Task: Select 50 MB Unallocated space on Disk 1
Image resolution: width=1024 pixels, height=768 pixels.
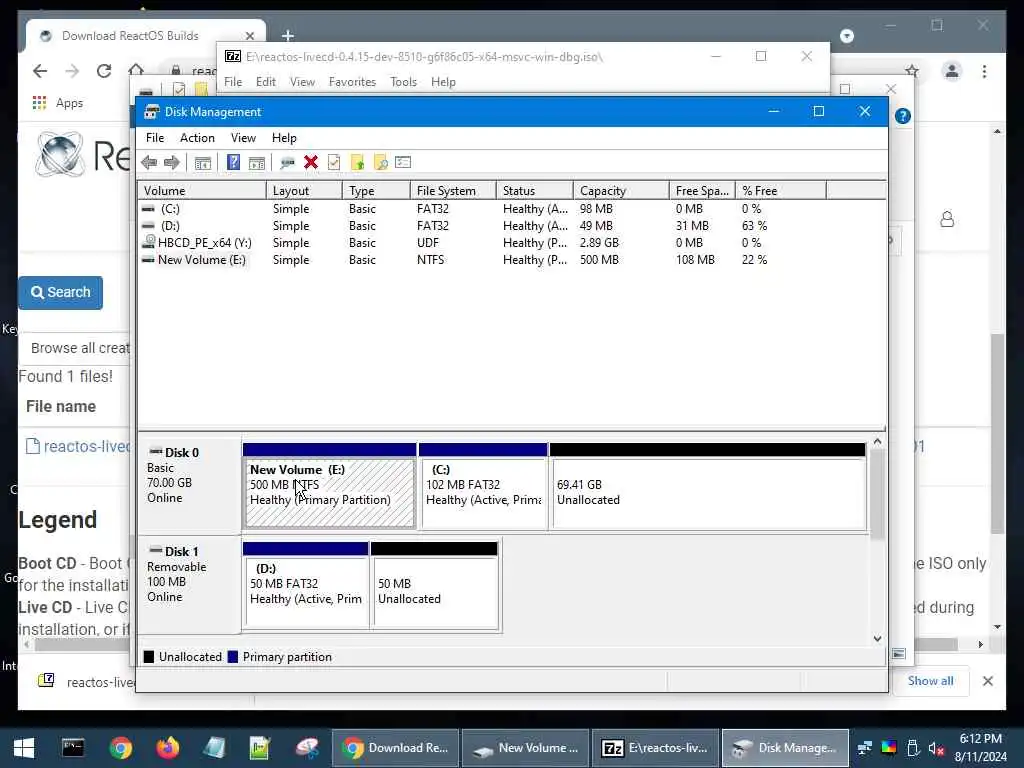Action: point(434,585)
